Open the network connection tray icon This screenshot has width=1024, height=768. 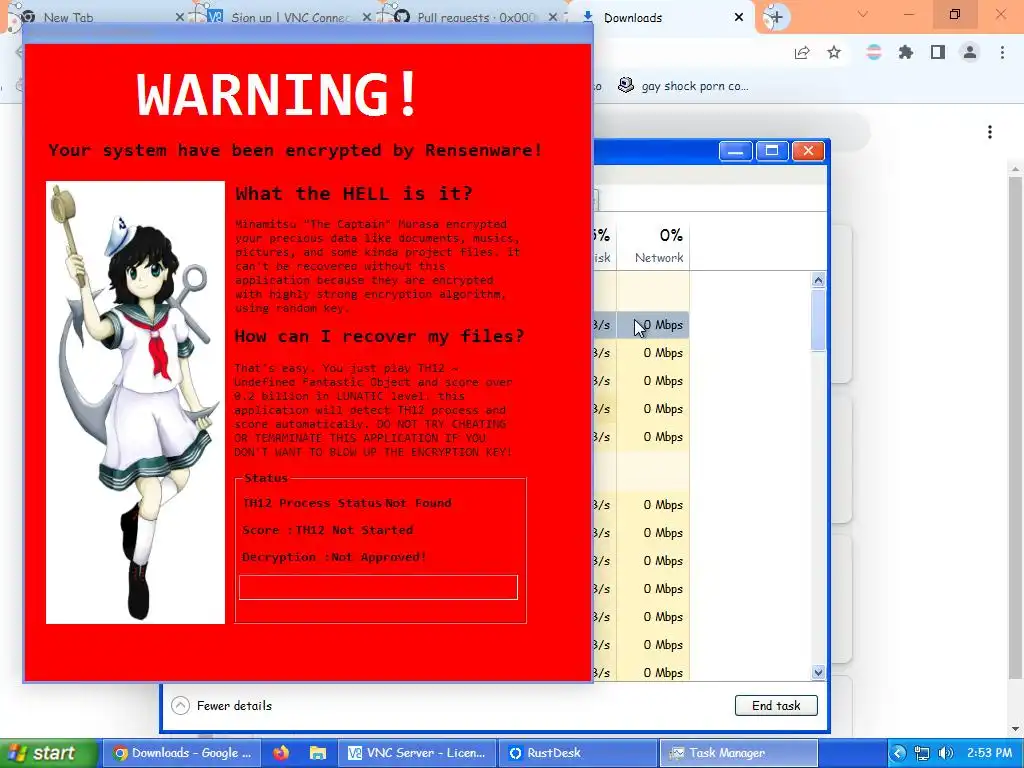[922, 753]
